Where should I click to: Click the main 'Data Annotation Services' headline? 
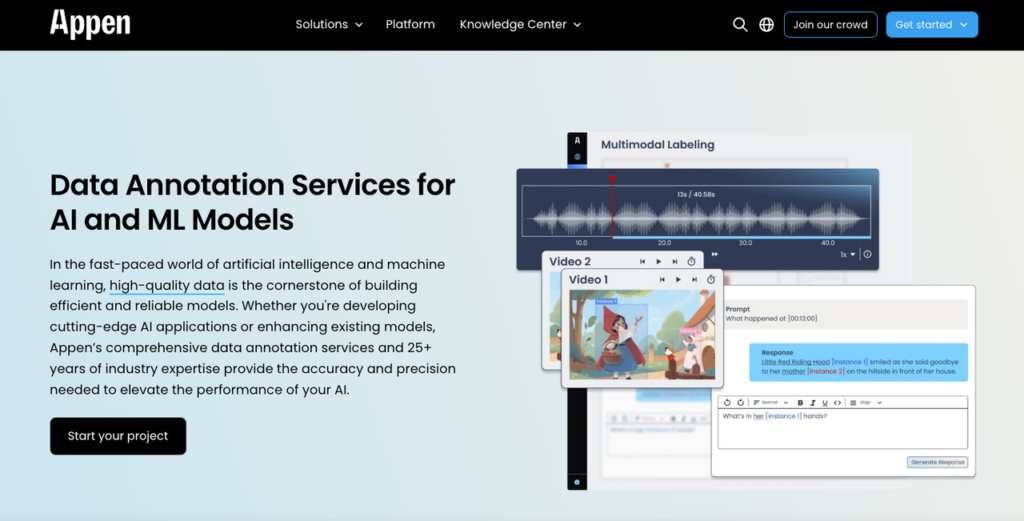click(252, 202)
